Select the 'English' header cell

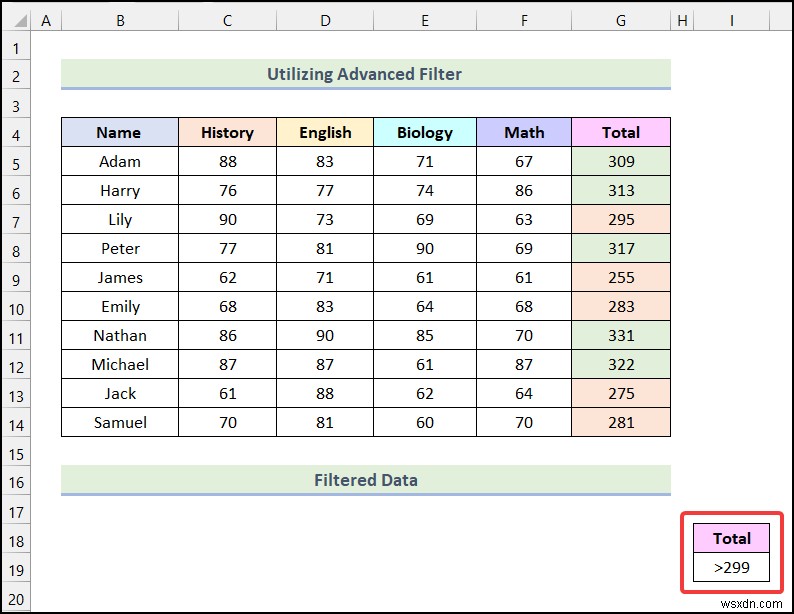[325, 133]
